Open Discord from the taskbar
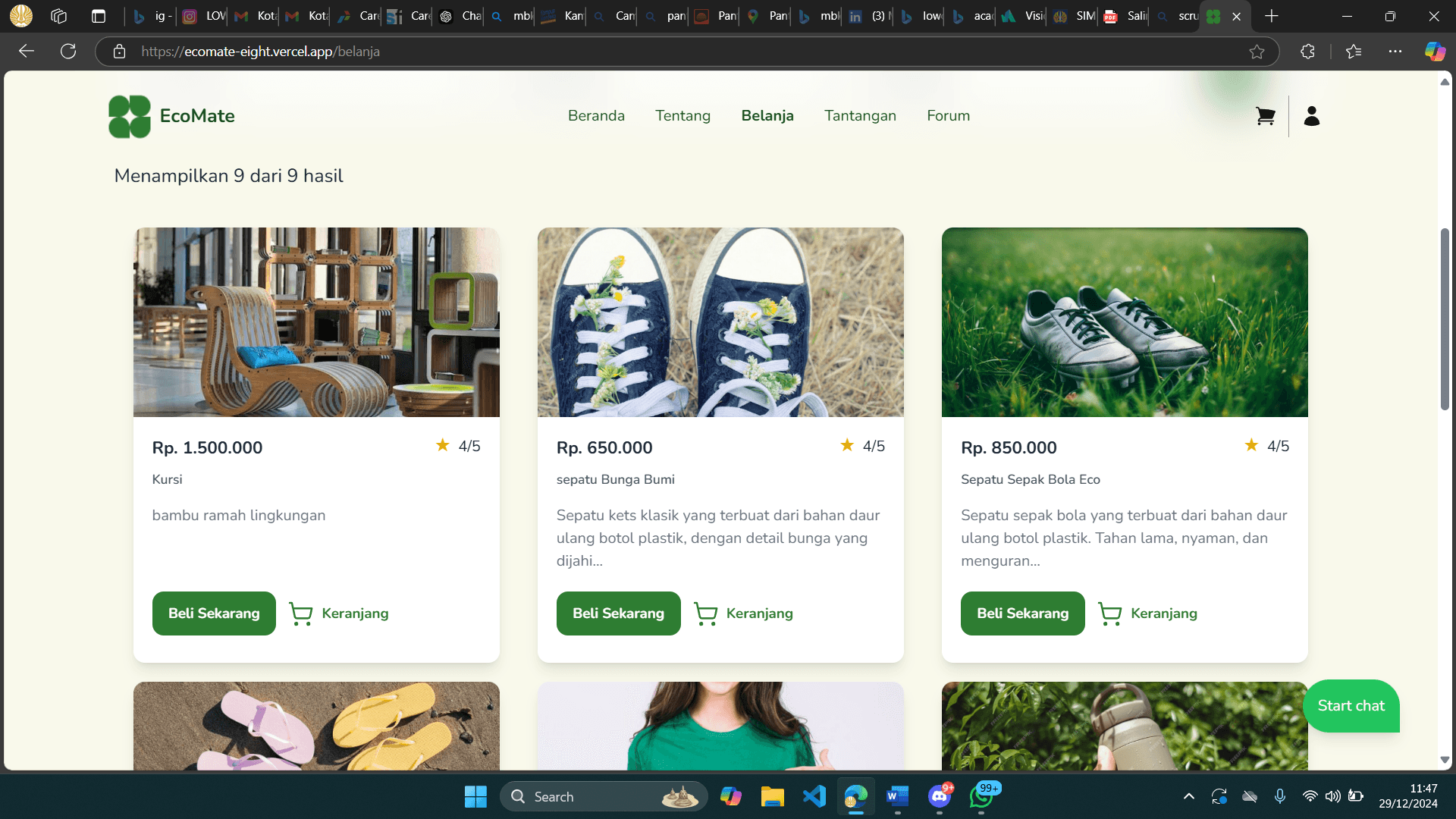 click(x=940, y=796)
